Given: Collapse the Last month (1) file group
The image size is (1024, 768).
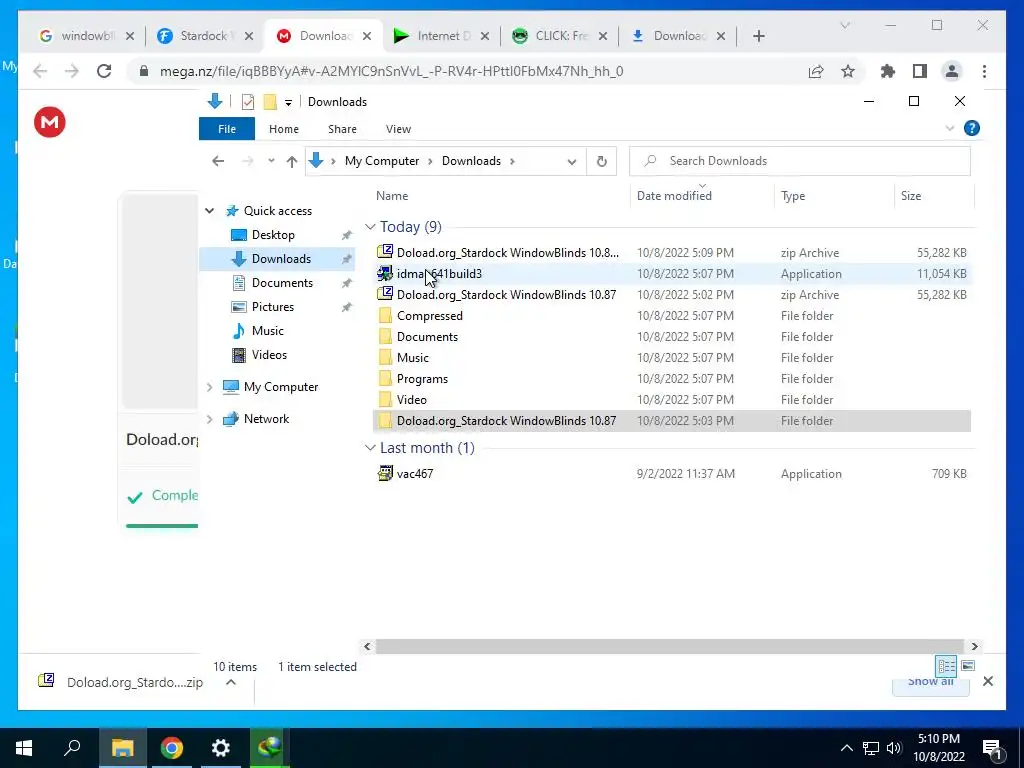Looking at the screenshot, I should pos(370,448).
